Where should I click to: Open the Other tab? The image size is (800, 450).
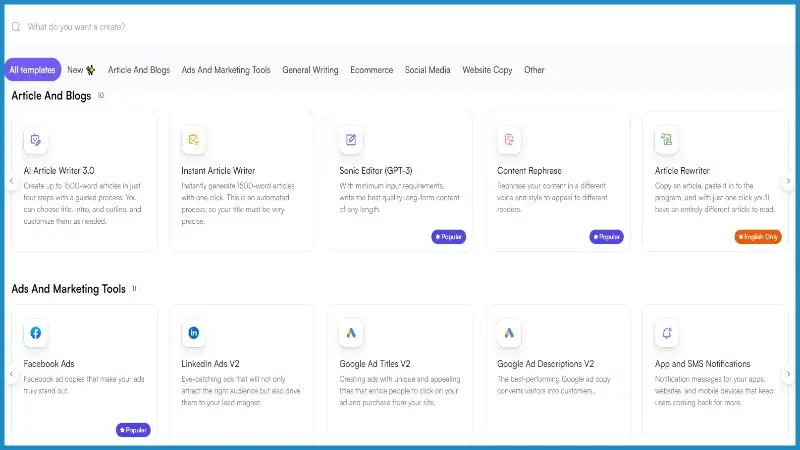point(534,70)
